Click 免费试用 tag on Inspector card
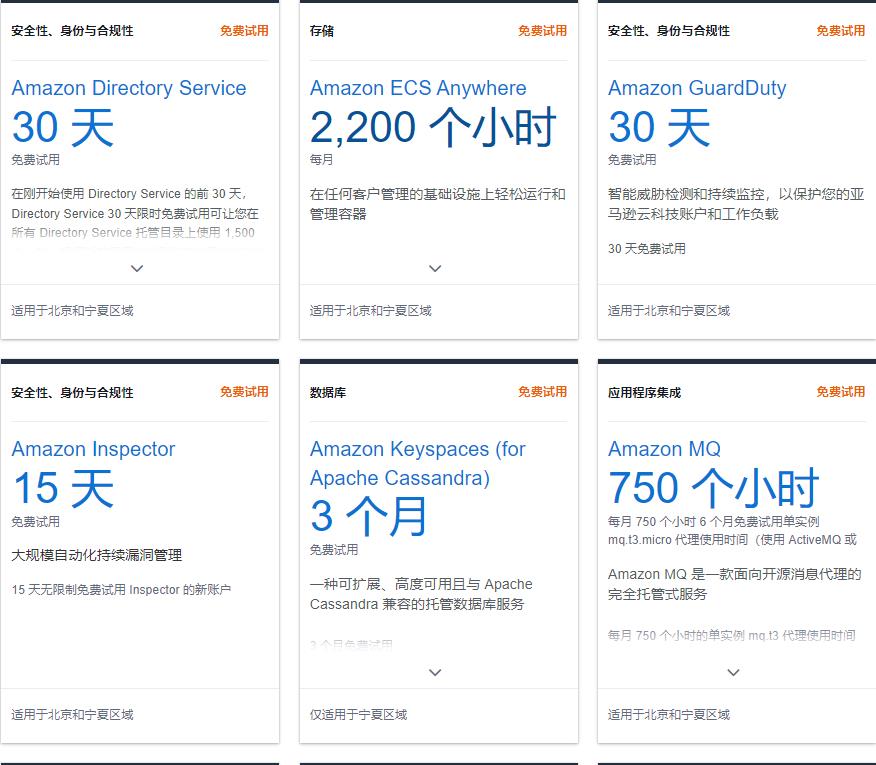Viewport: 876px width, 765px height. (x=244, y=392)
